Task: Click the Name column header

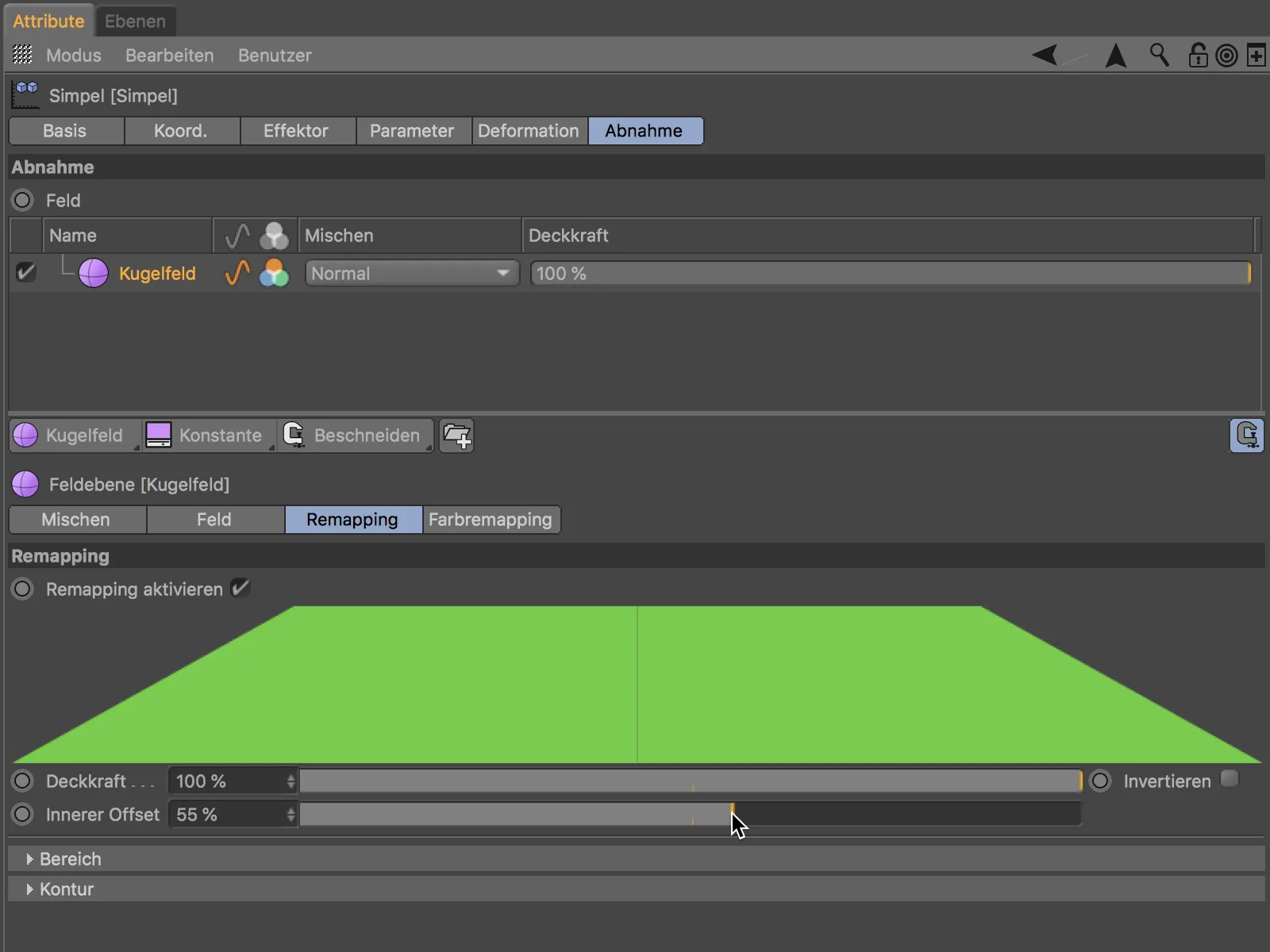Action: click(x=129, y=236)
